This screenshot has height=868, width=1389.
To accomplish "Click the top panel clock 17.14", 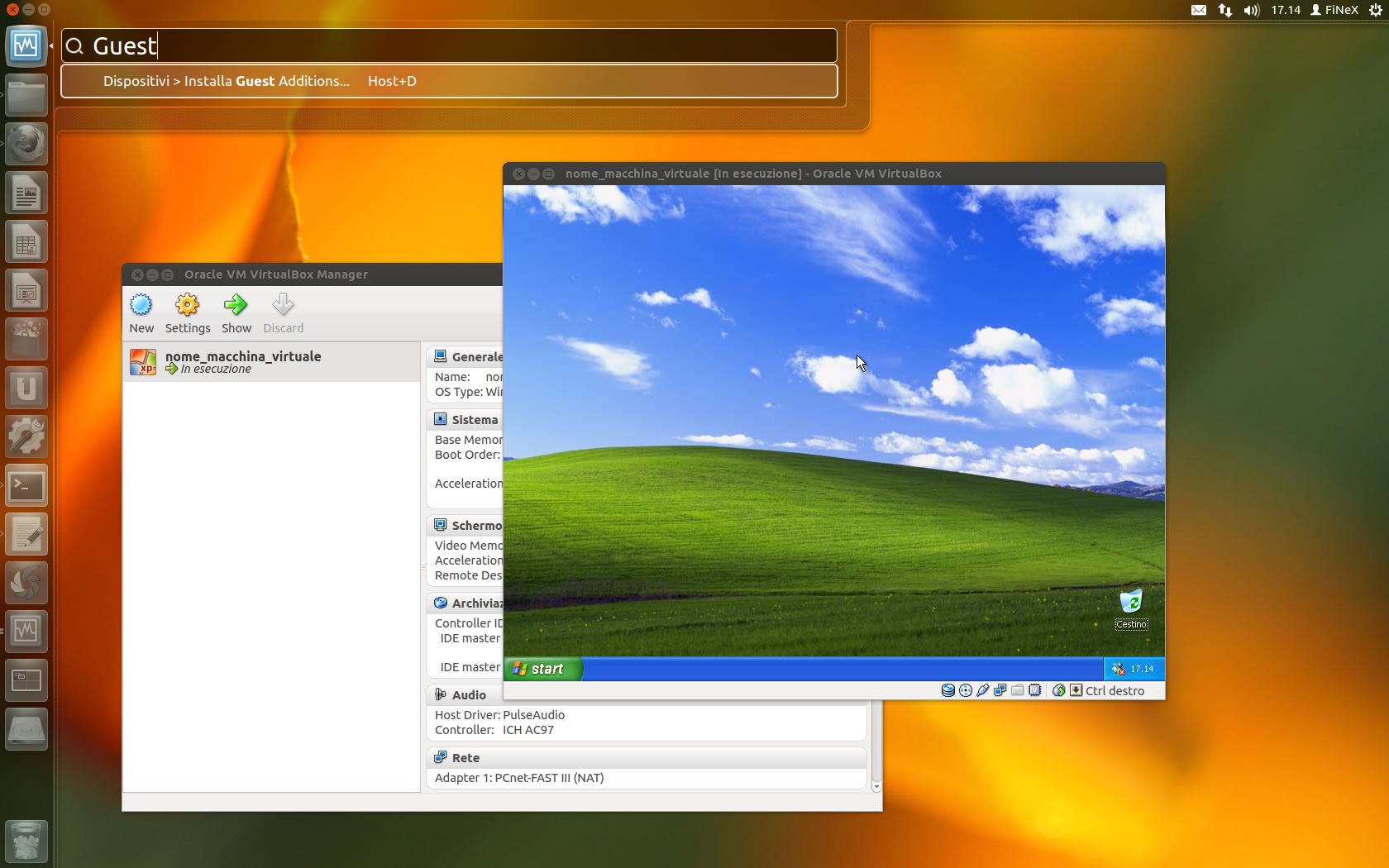I will 1286,10.
